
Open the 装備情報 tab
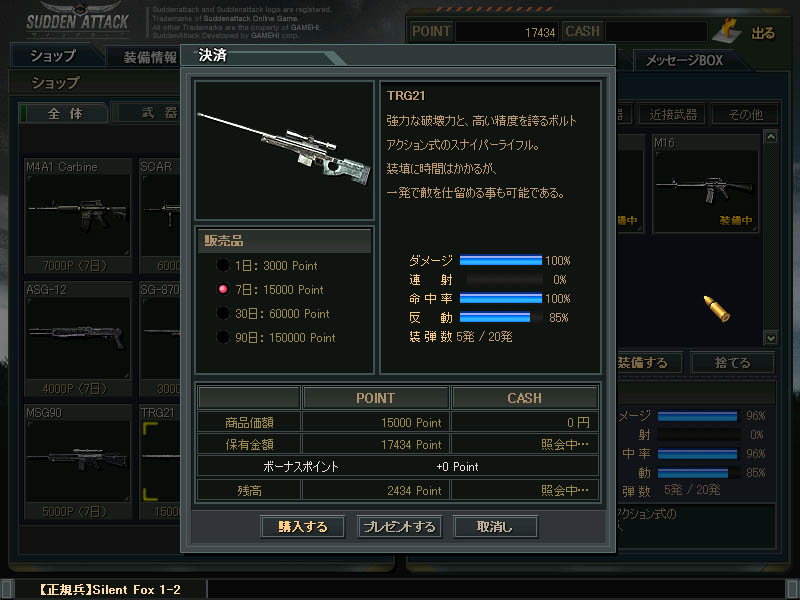click(149, 57)
